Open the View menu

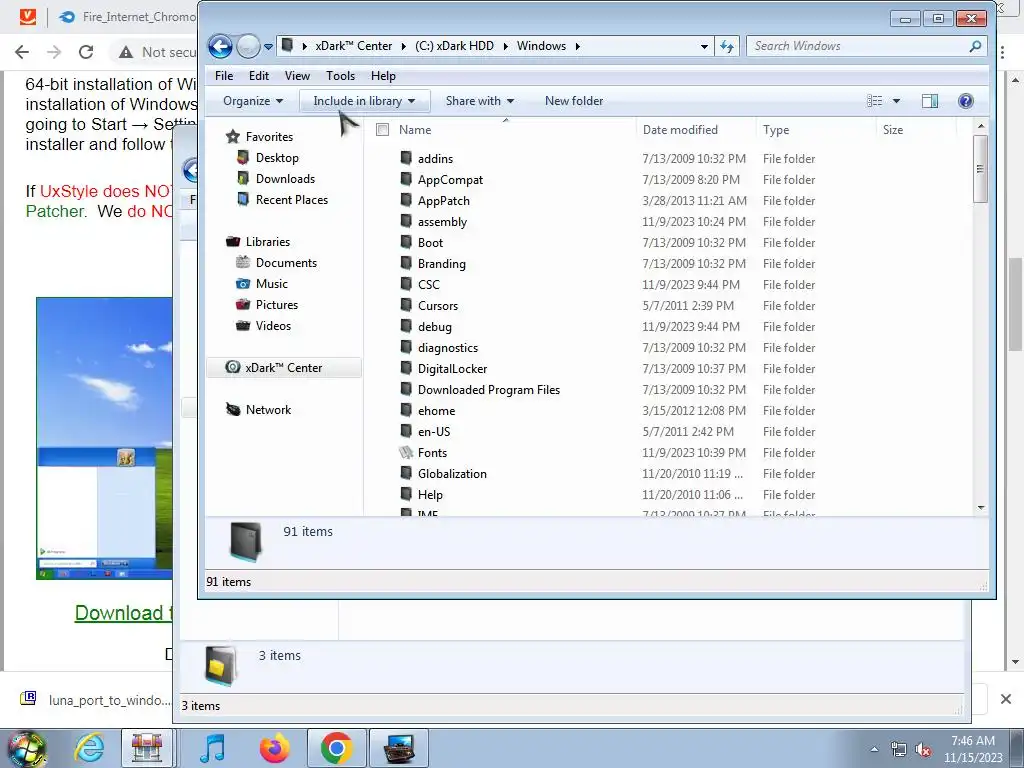tap(297, 76)
